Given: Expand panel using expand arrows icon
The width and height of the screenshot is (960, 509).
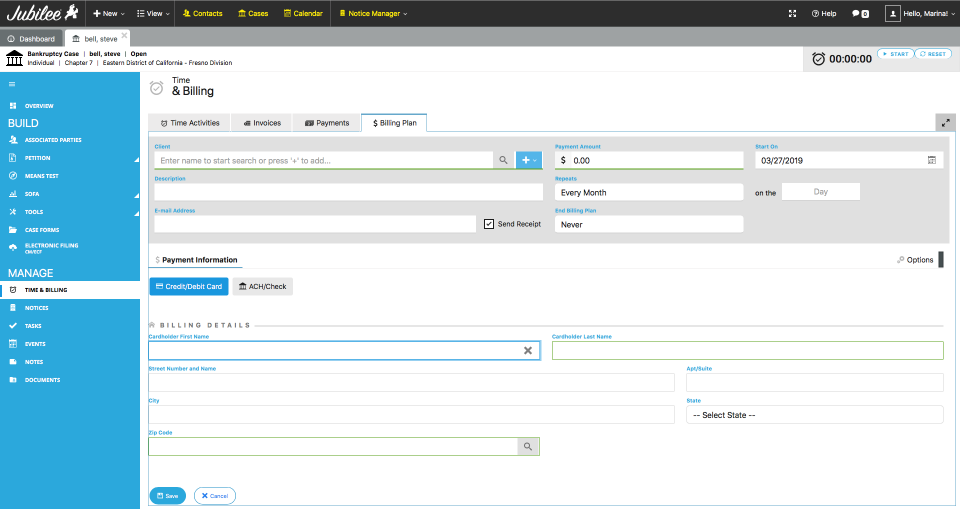Looking at the screenshot, I should click(945, 123).
